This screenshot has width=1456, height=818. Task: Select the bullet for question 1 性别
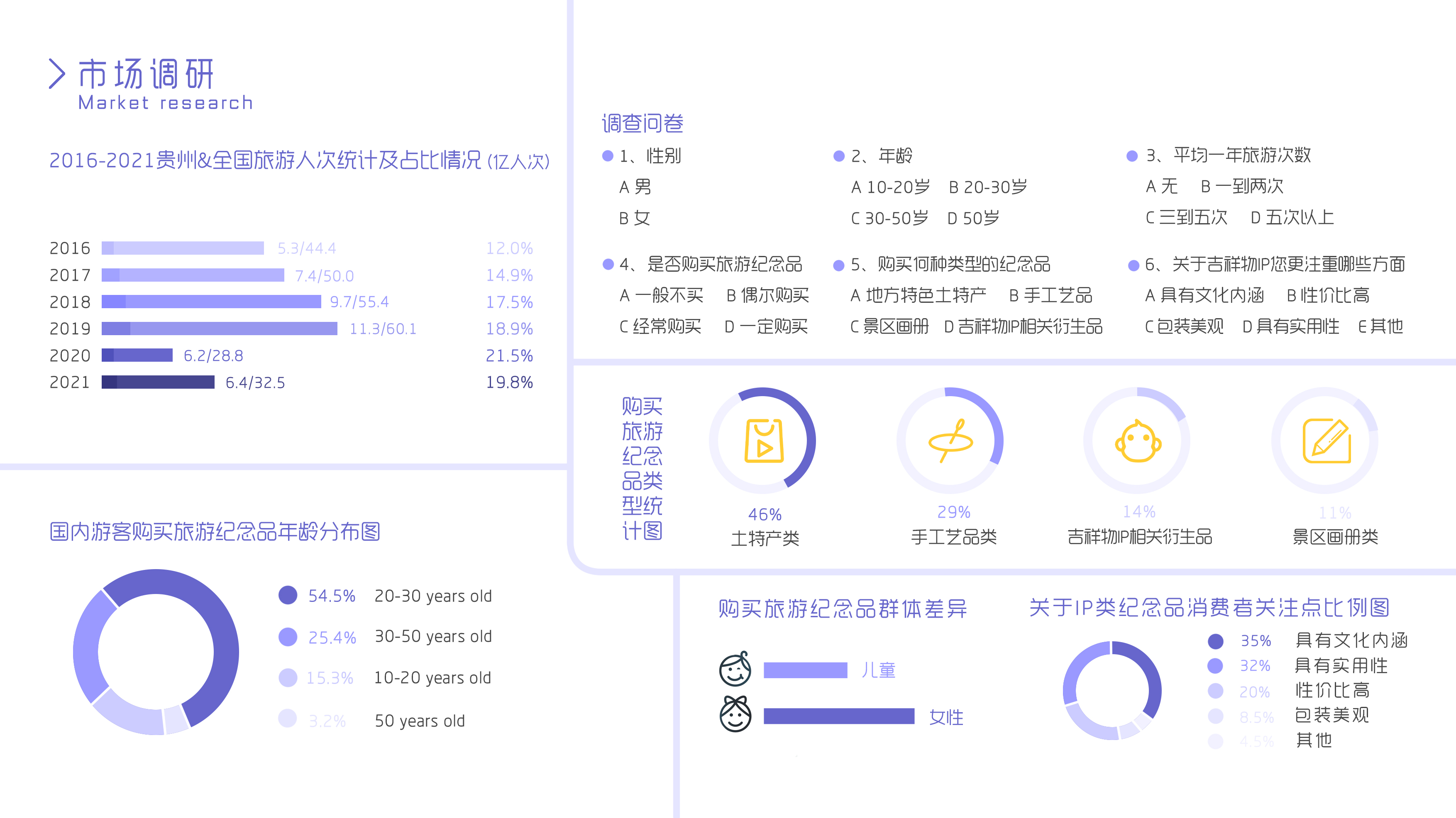[608, 156]
